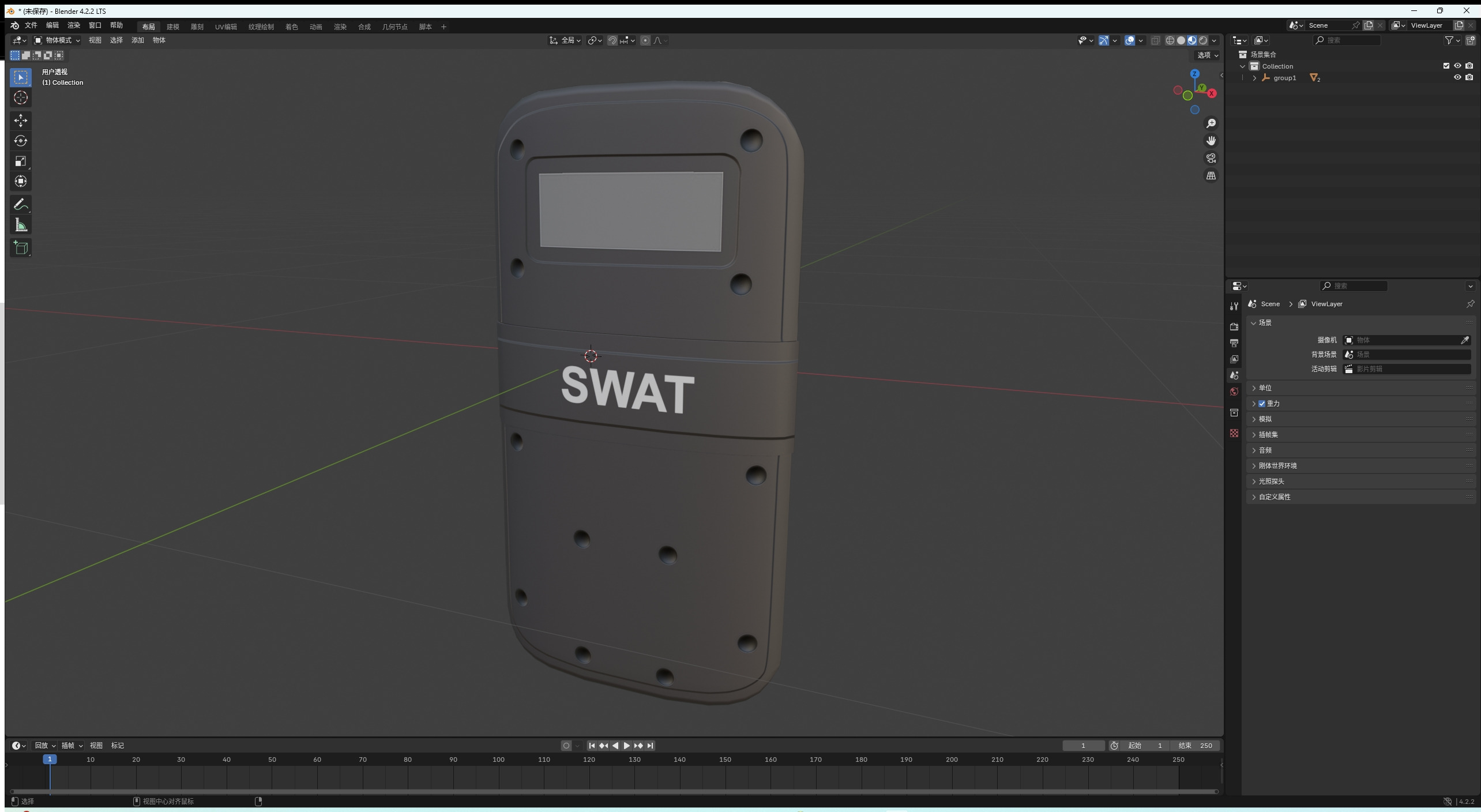Activate the Rotate tool
This screenshot has height=812, width=1481.
[x=21, y=141]
